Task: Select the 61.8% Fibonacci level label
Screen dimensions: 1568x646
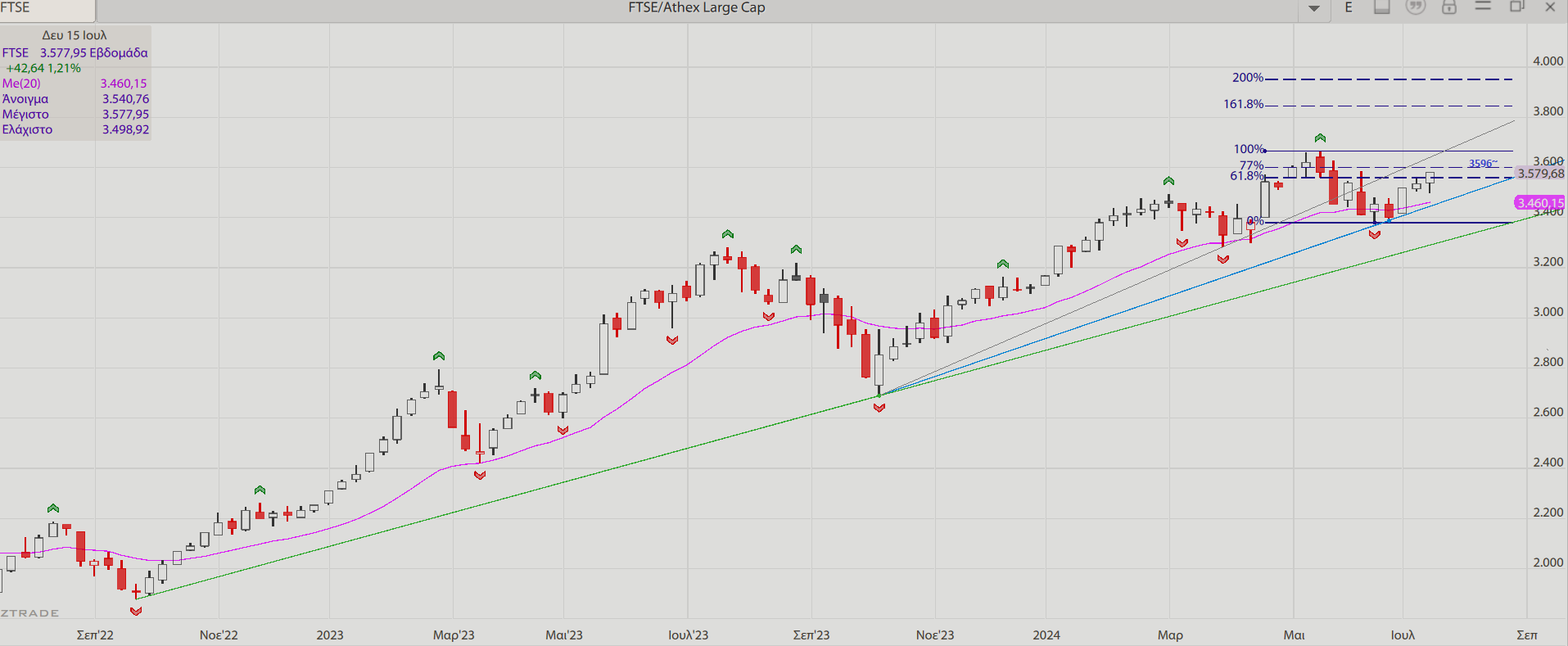Action: point(1247,176)
